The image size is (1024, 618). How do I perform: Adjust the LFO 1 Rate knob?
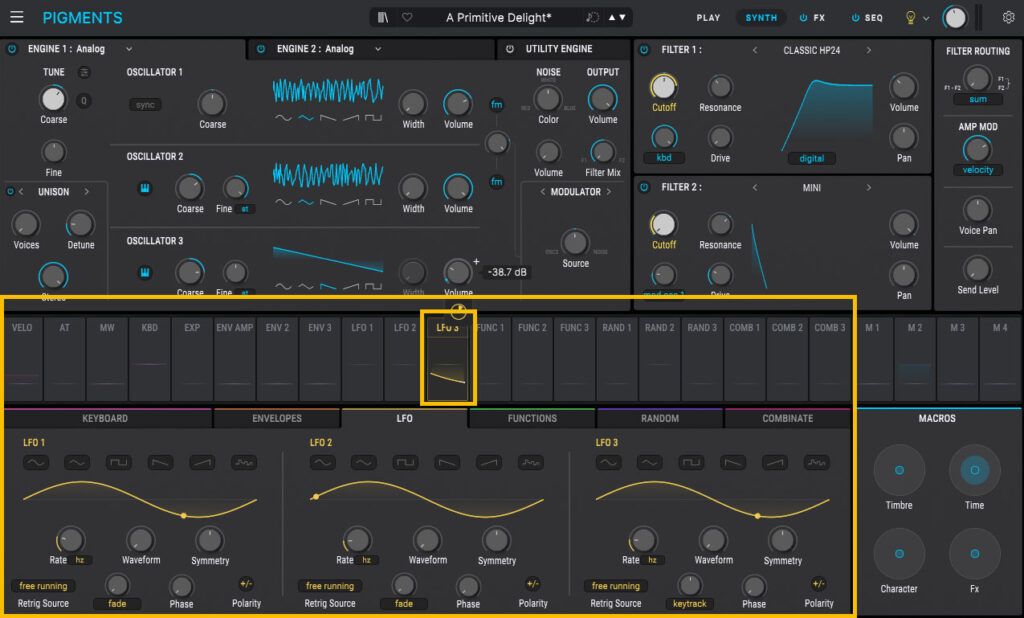(70, 540)
